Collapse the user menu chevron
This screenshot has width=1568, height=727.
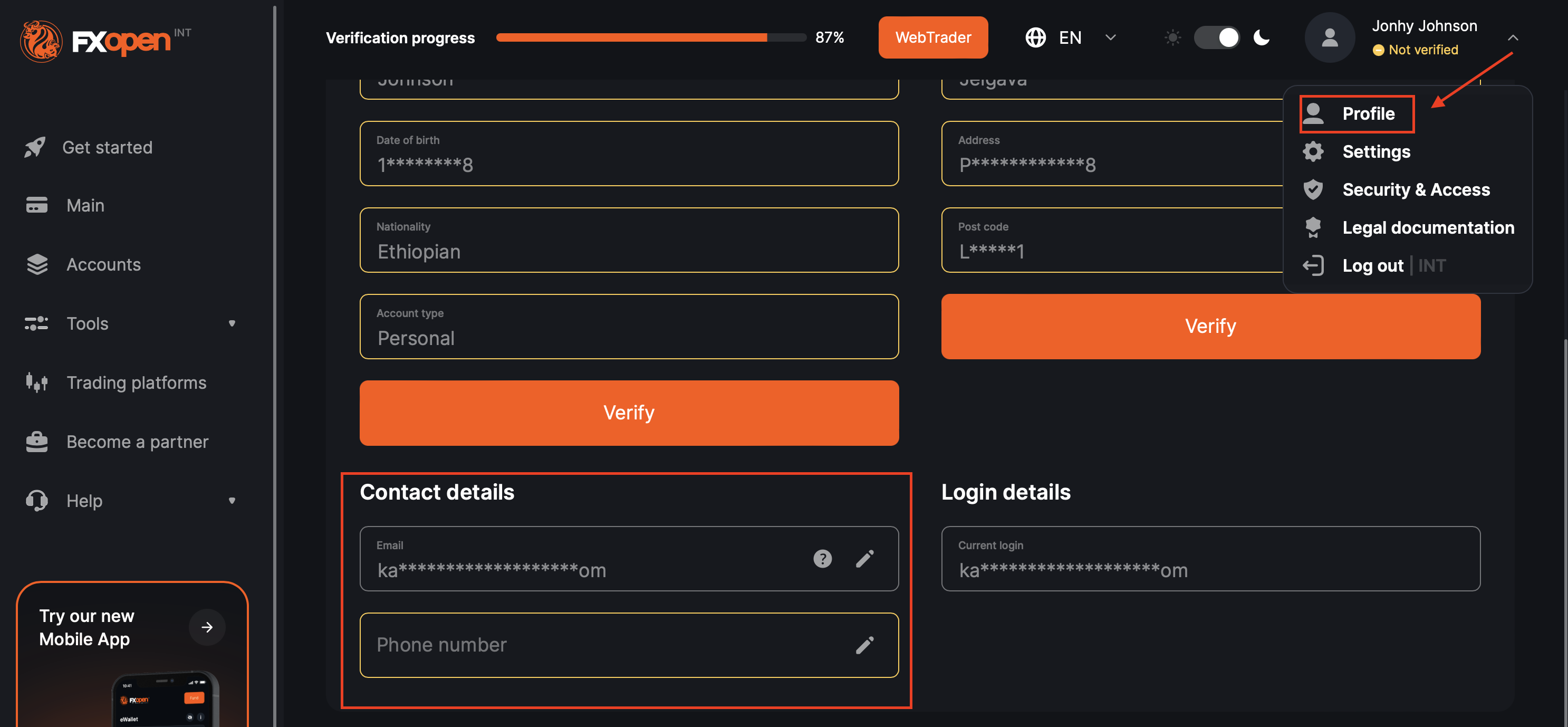pos(1513,38)
